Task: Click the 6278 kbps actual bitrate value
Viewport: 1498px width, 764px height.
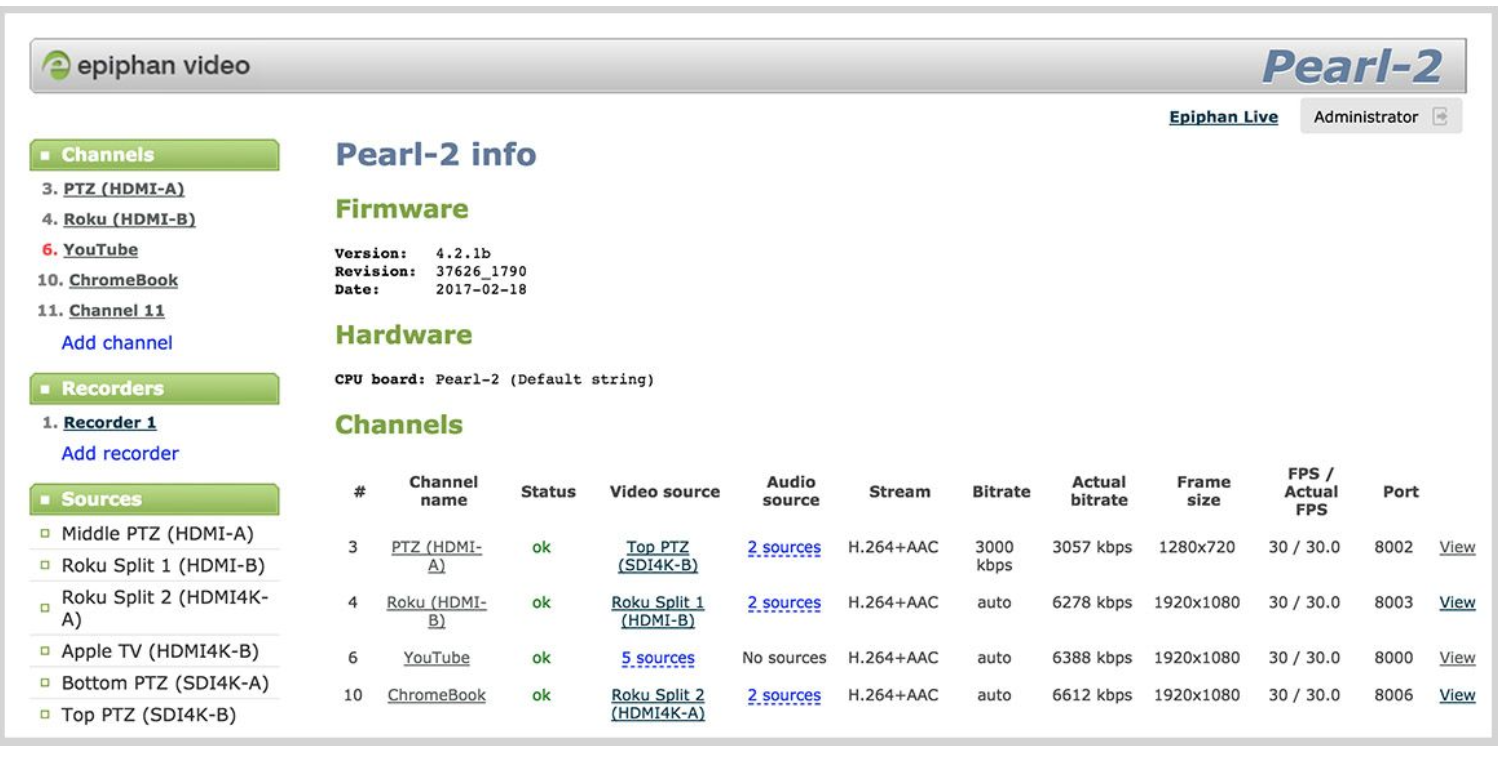Action: 1092,602
